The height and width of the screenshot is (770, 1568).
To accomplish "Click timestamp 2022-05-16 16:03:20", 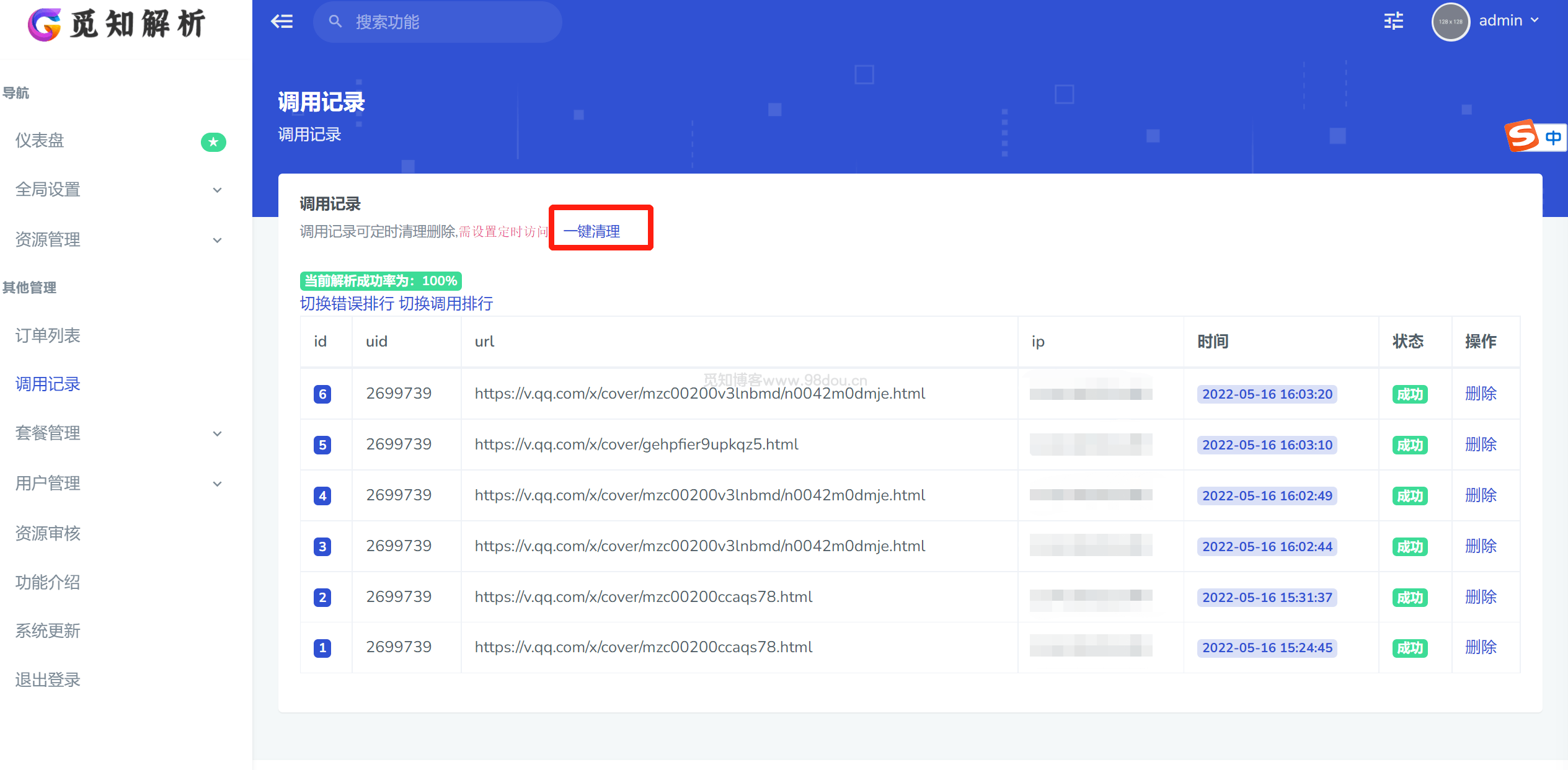I will click(1267, 394).
